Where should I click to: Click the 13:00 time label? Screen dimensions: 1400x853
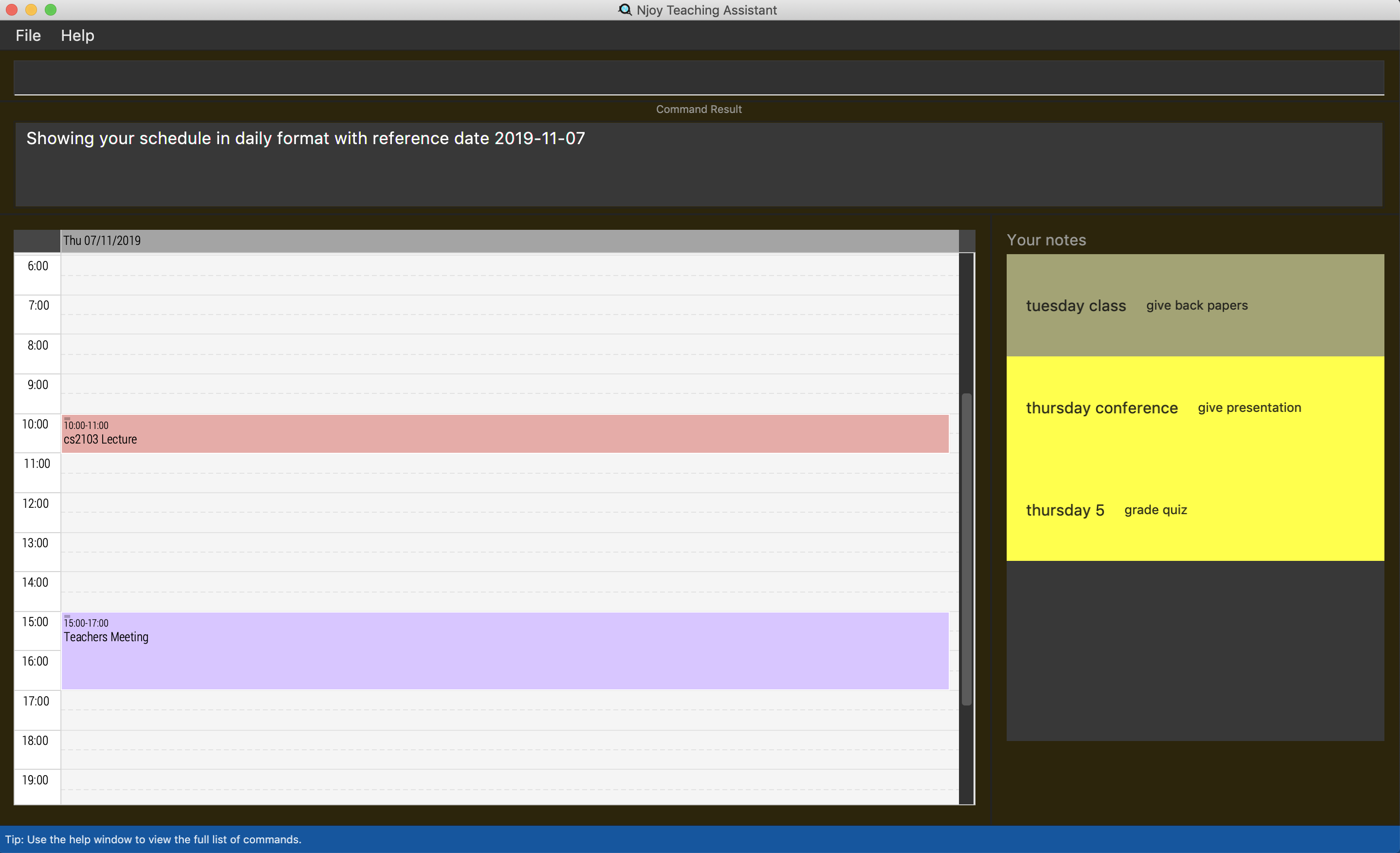(x=35, y=543)
